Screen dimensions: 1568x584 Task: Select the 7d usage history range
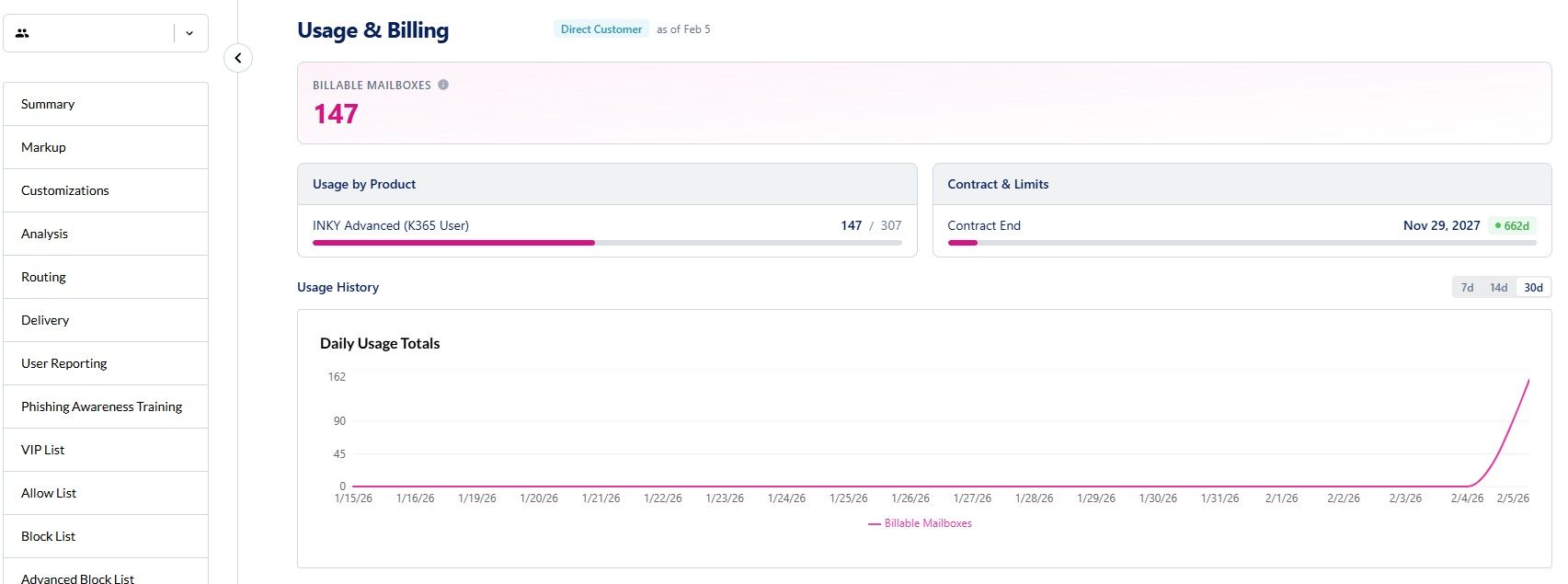[1467, 288]
